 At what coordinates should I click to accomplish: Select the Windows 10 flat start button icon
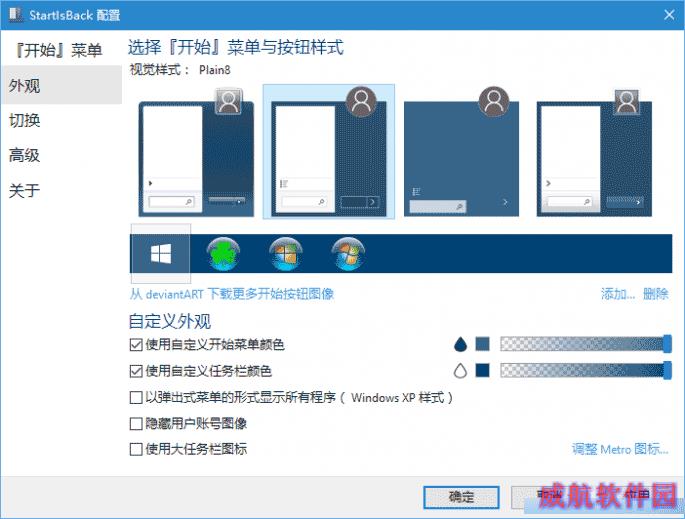[x=160, y=253]
